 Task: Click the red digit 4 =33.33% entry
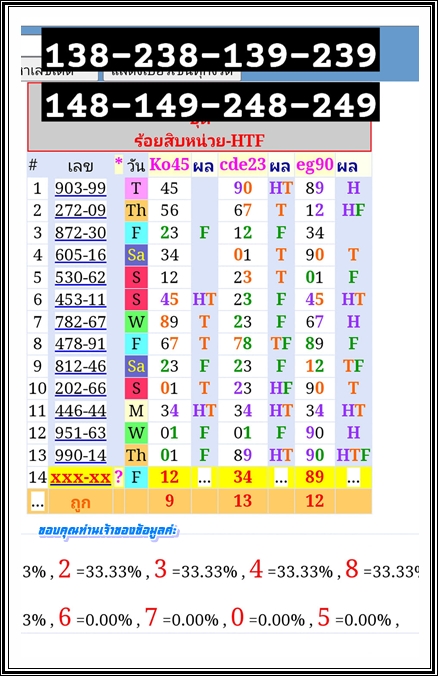tap(291, 570)
